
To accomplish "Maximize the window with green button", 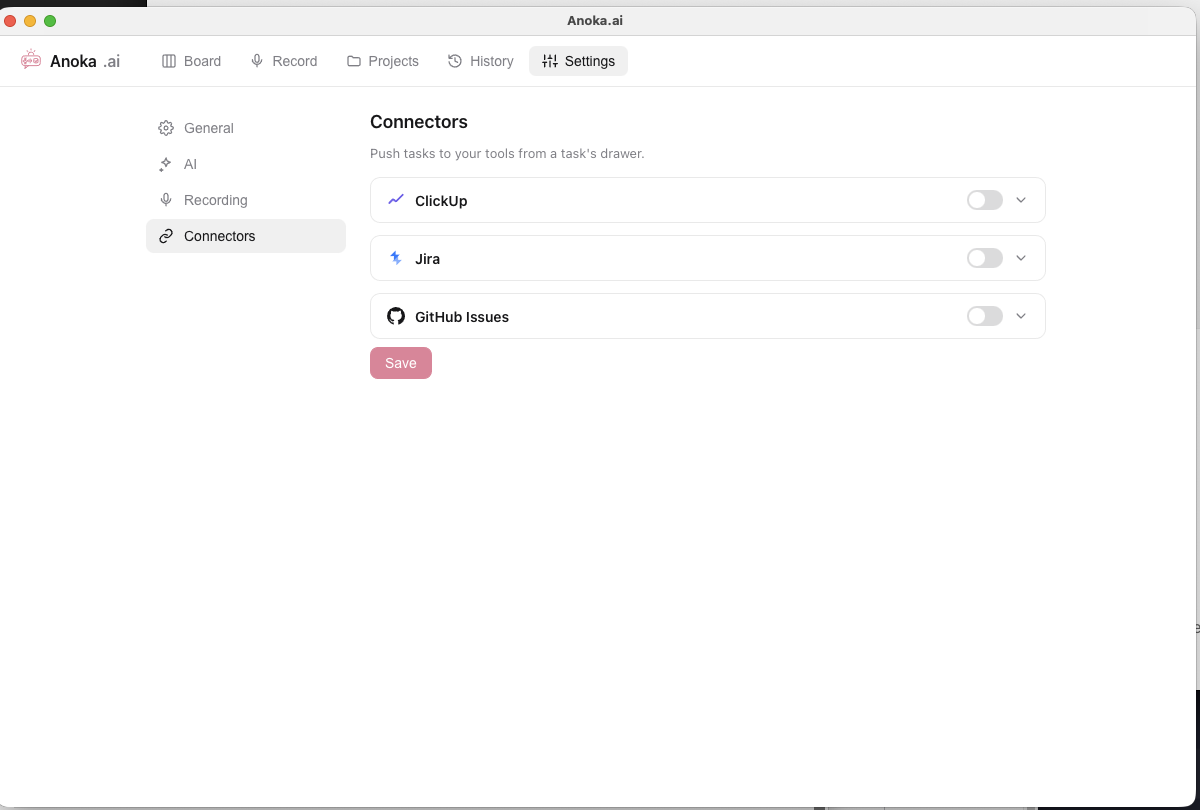I will tap(50, 21).
